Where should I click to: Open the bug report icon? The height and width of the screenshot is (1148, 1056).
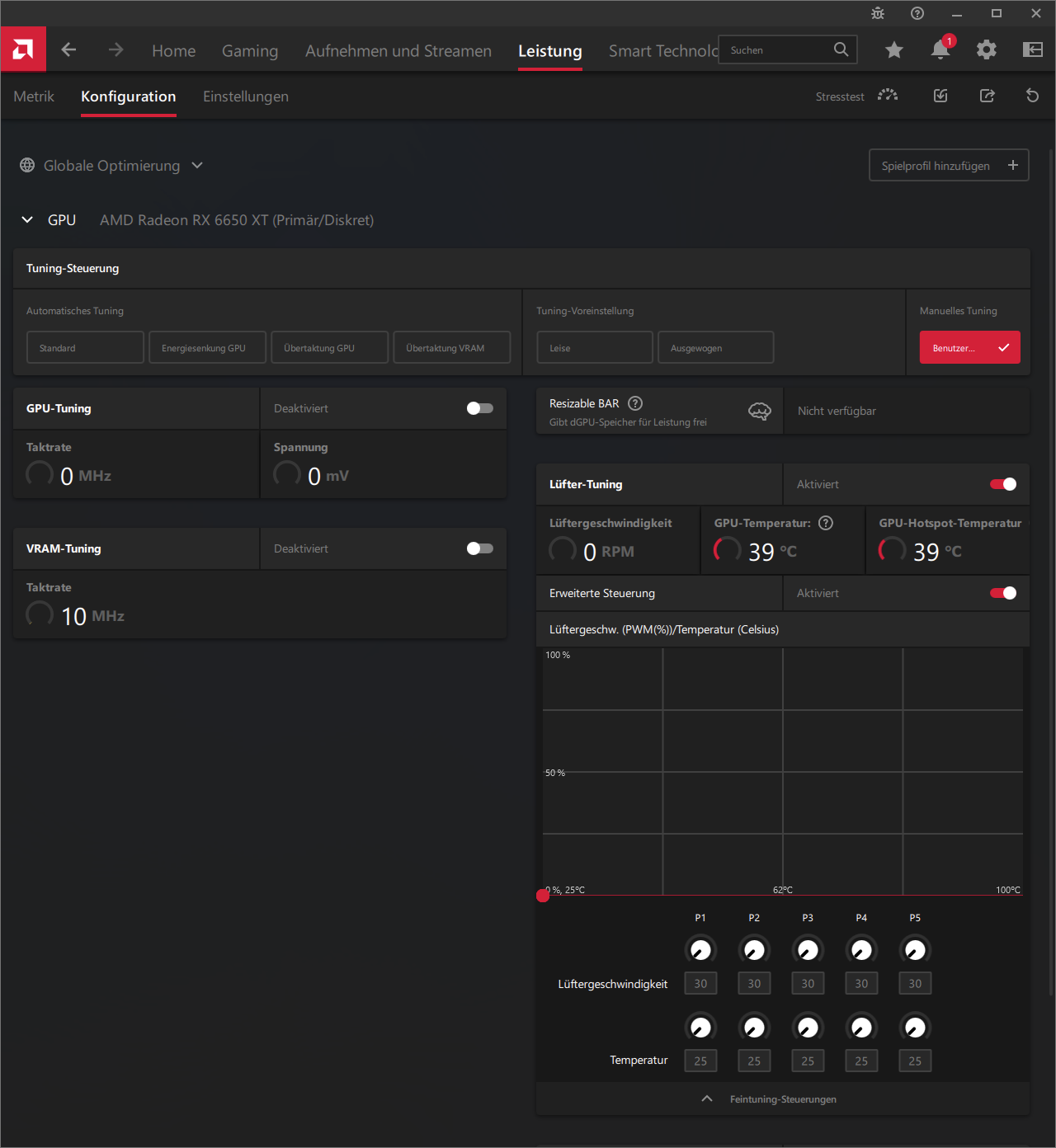tap(878, 13)
